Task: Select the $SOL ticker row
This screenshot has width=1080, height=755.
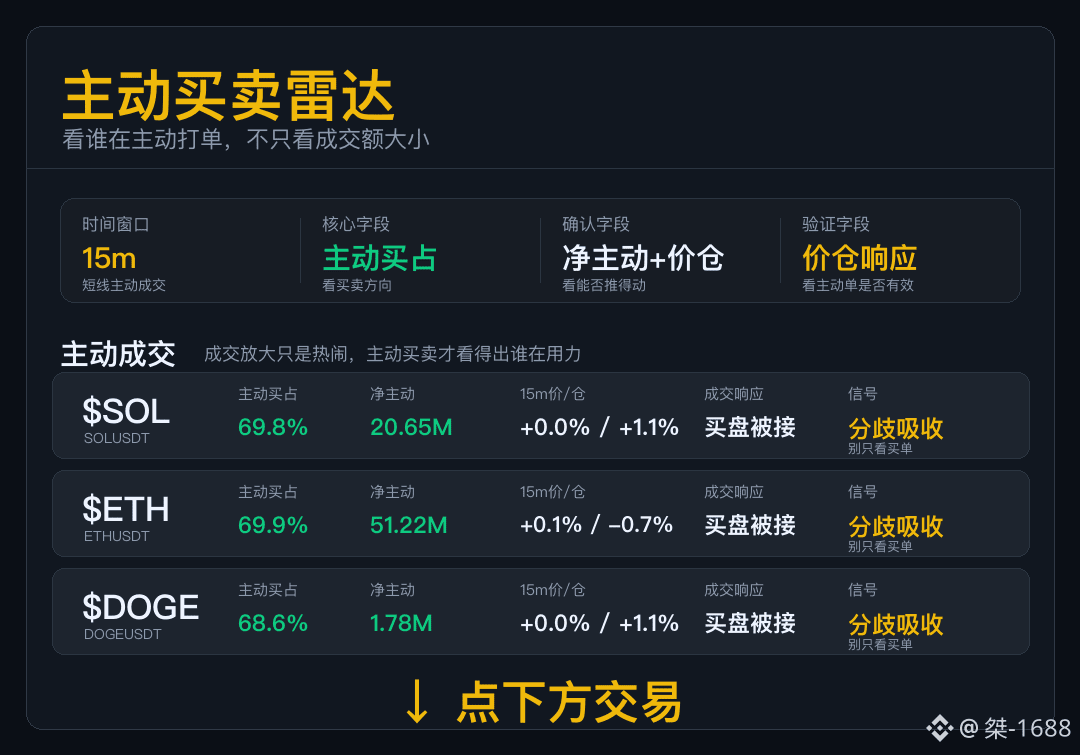Action: (541, 415)
